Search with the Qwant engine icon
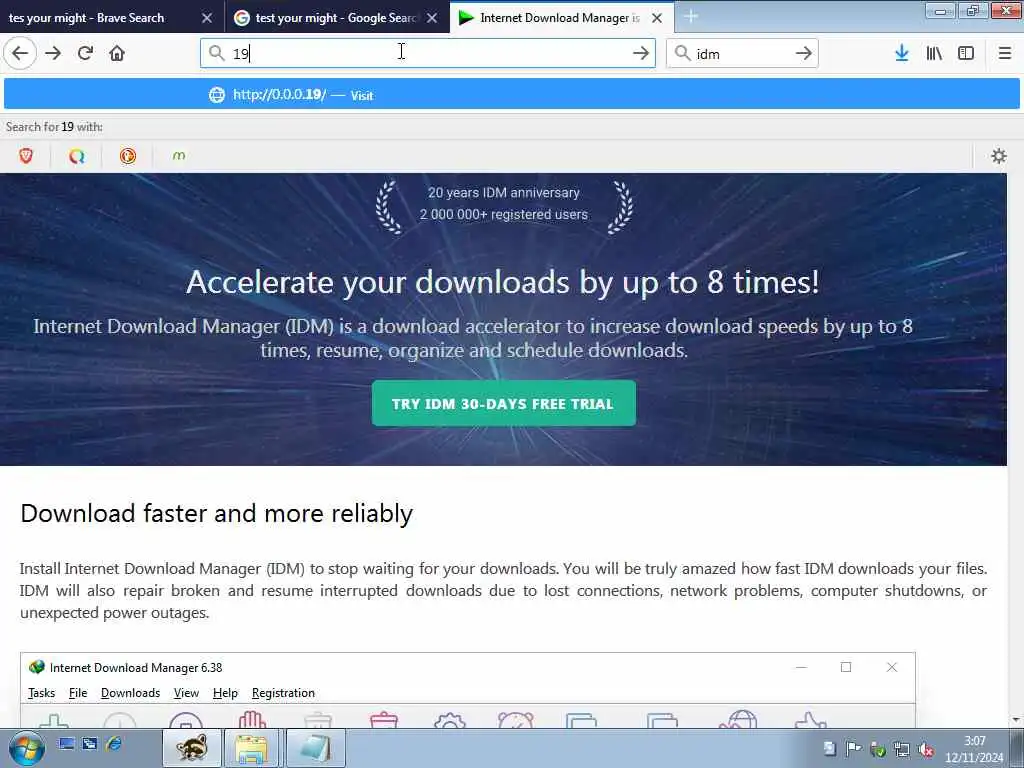This screenshot has height=768, width=1024. (x=77, y=155)
